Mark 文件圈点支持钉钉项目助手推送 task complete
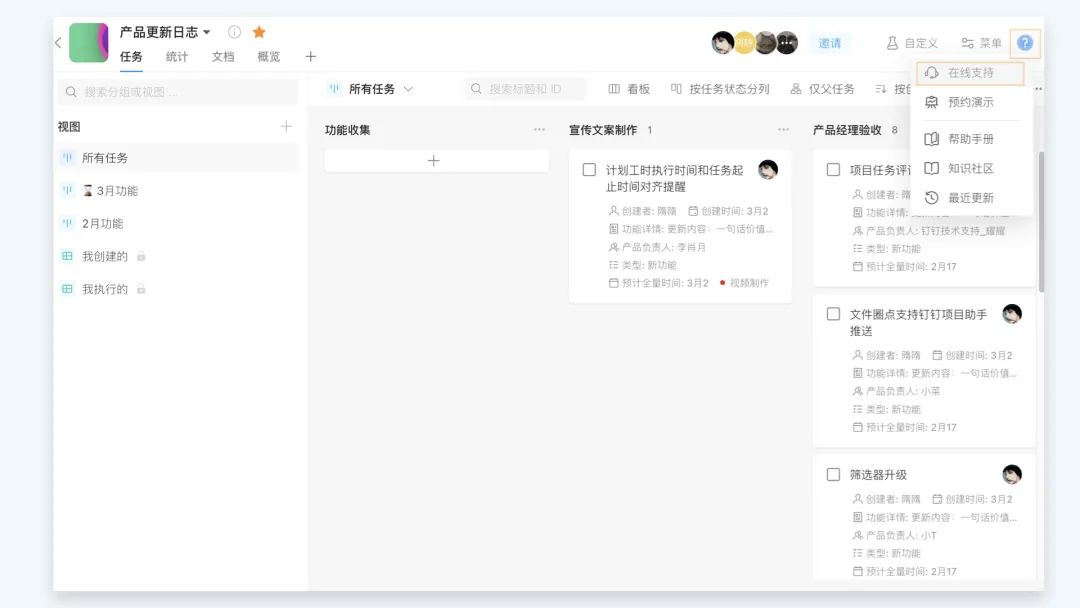 [x=833, y=314]
